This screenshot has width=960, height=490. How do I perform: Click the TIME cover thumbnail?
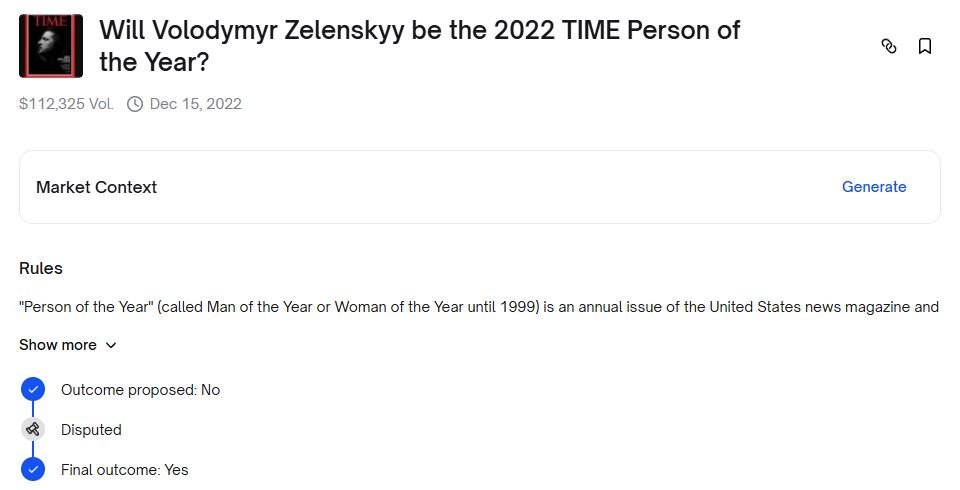click(51, 46)
